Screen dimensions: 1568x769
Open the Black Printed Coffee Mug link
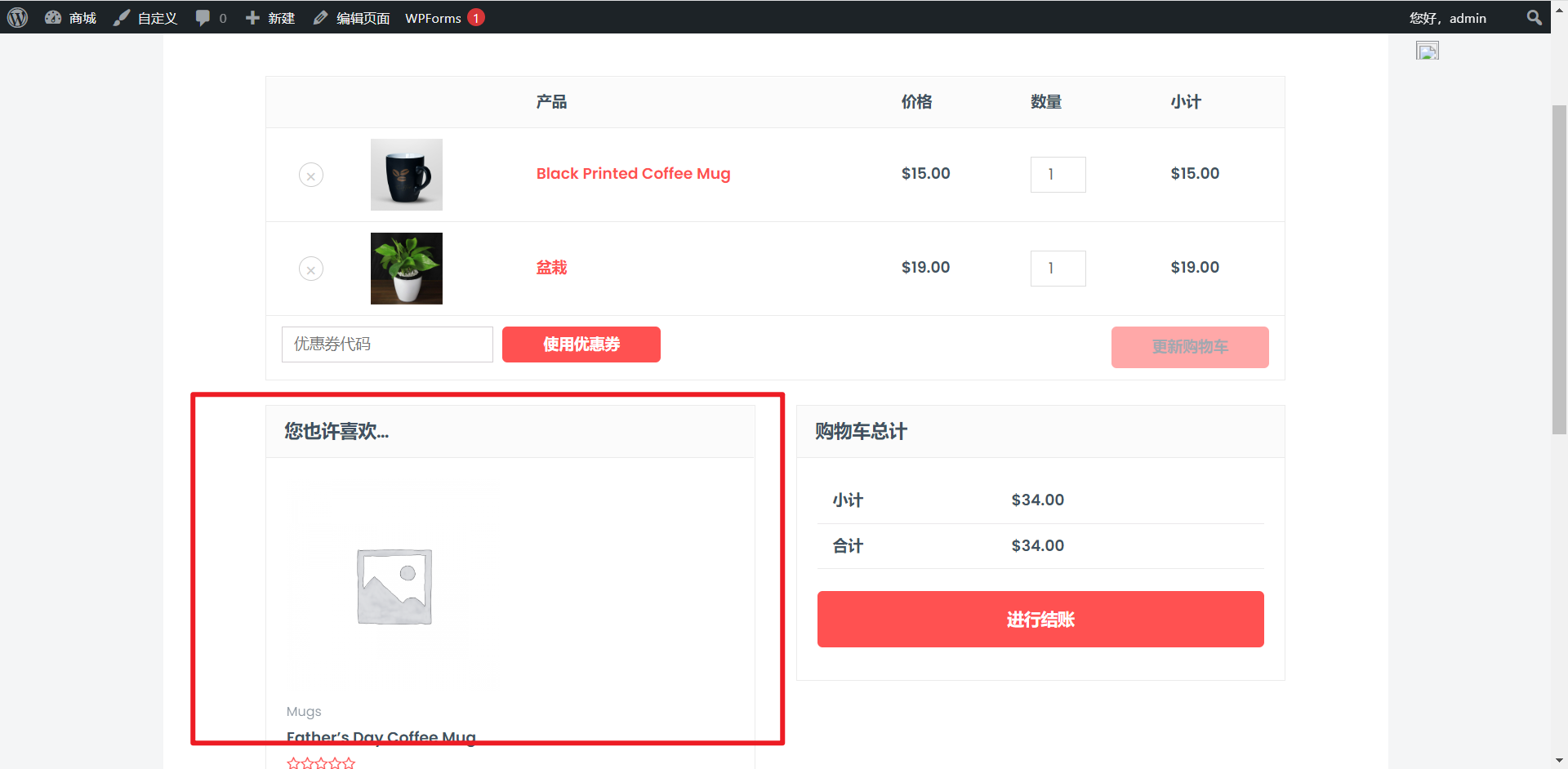pos(633,174)
